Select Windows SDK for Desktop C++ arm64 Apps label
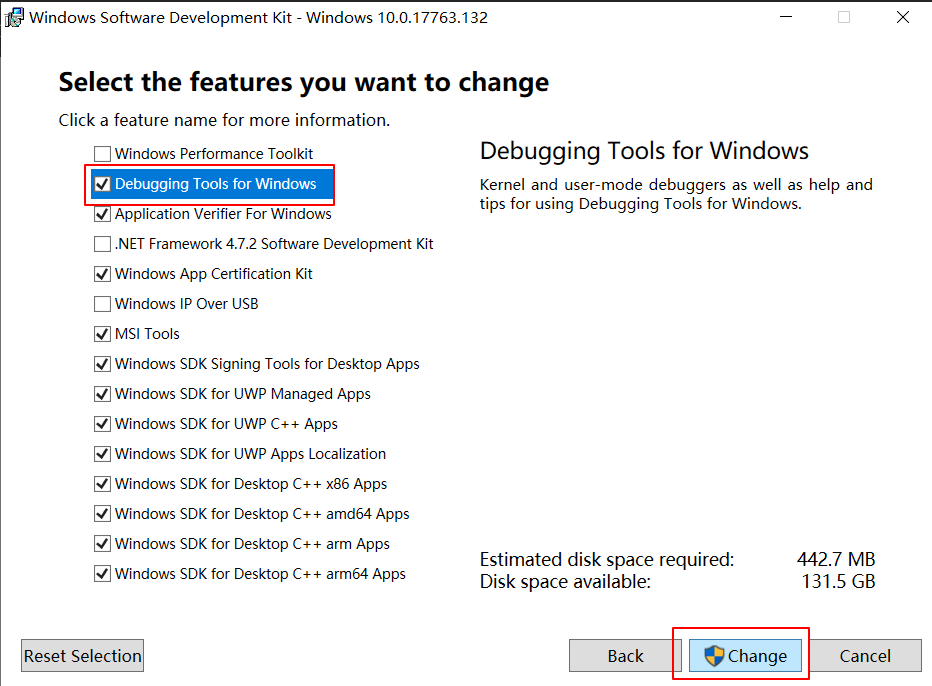This screenshot has width=932, height=686. coord(260,574)
